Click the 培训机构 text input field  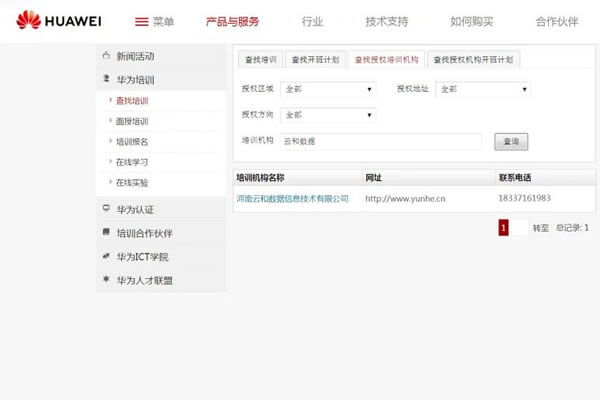click(381, 141)
